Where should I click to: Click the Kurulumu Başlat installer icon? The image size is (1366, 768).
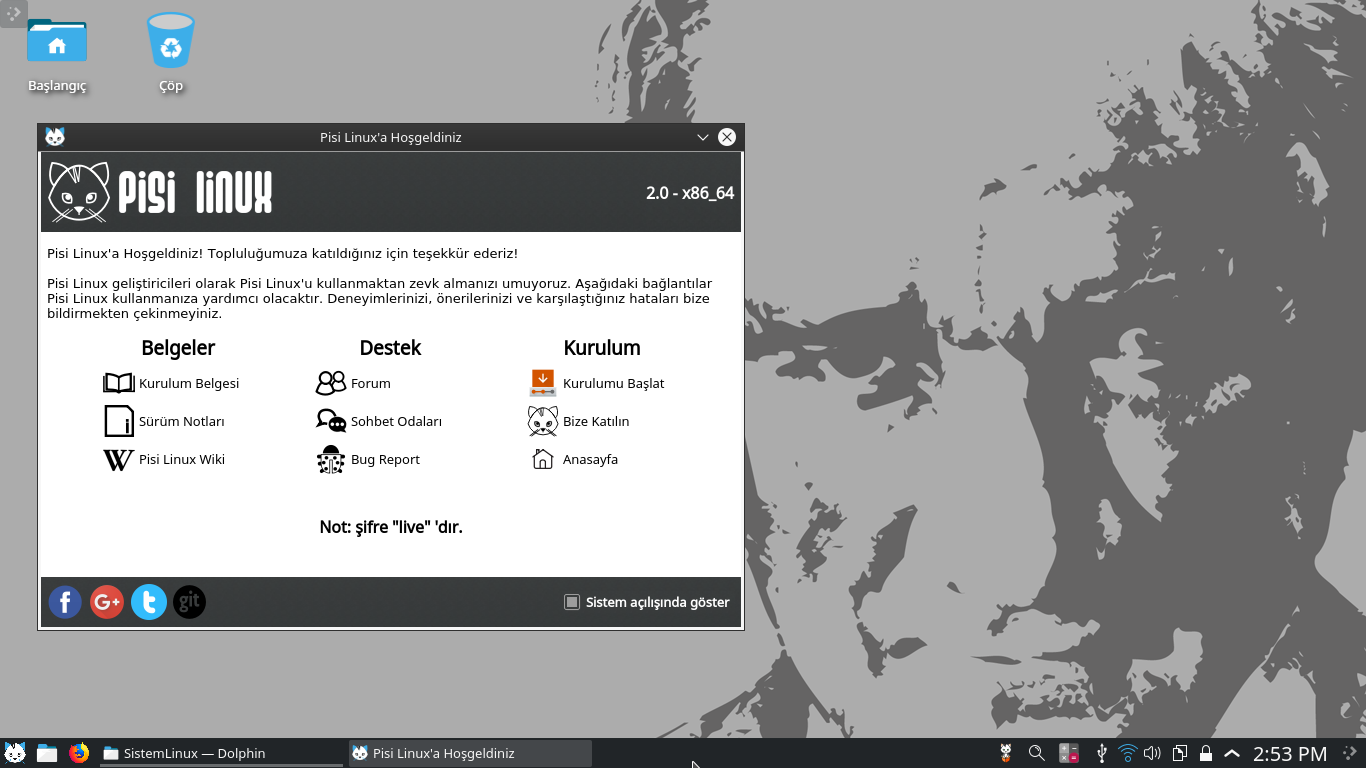pyautogui.click(x=543, y=383)
